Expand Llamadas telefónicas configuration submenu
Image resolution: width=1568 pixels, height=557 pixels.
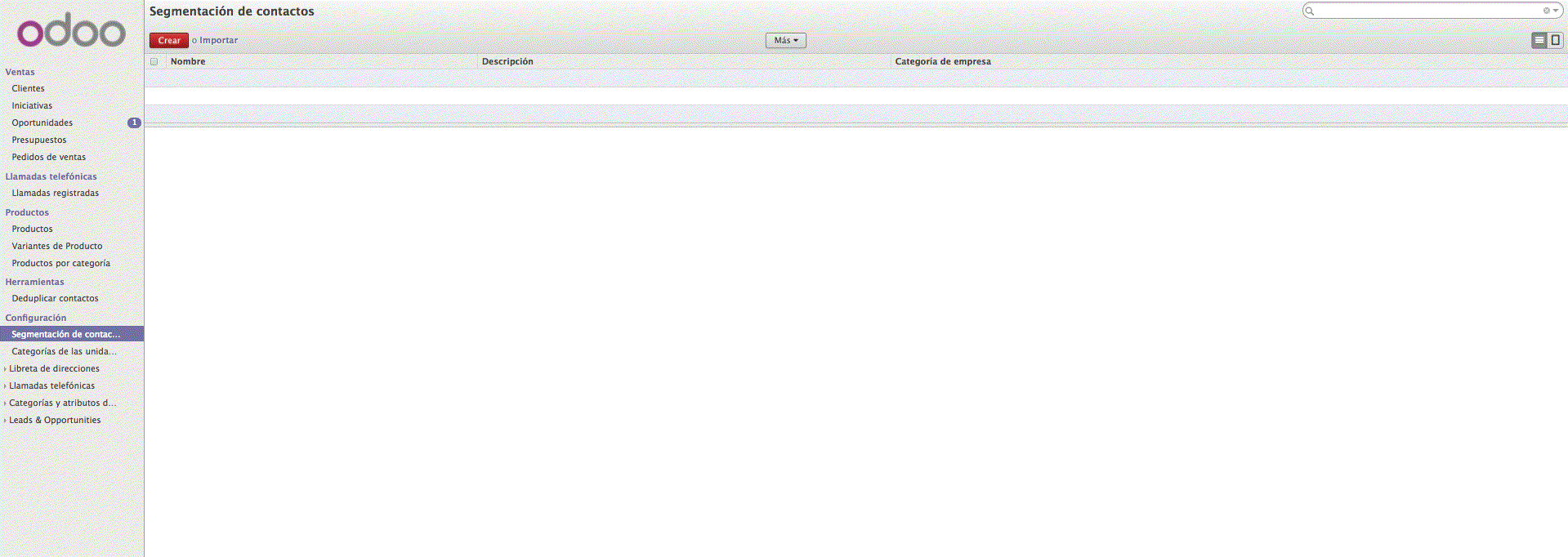[51, 385]
